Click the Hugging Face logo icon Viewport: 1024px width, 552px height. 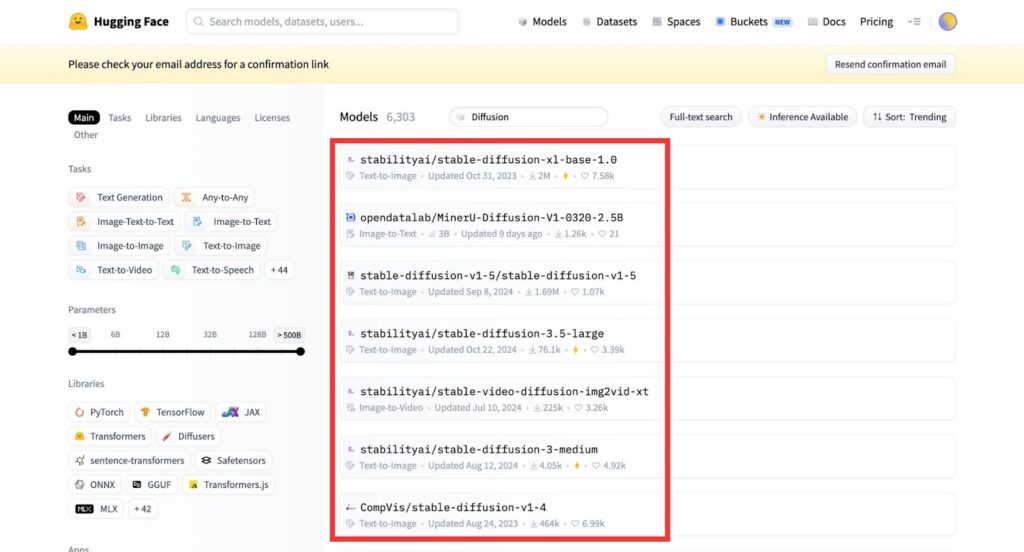[x=78, y=21]
